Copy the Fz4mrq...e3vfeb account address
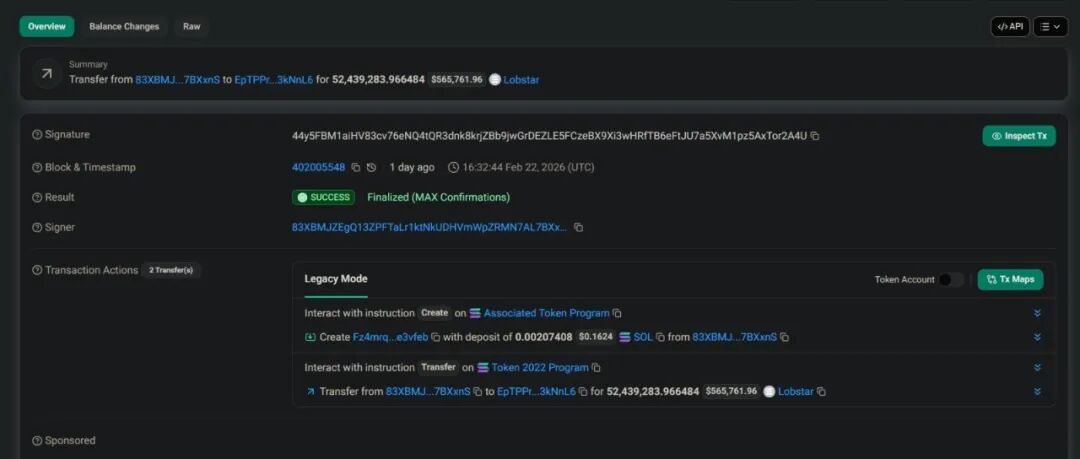The width and height of the screenshot is (1080, 459). pos(436,338)
